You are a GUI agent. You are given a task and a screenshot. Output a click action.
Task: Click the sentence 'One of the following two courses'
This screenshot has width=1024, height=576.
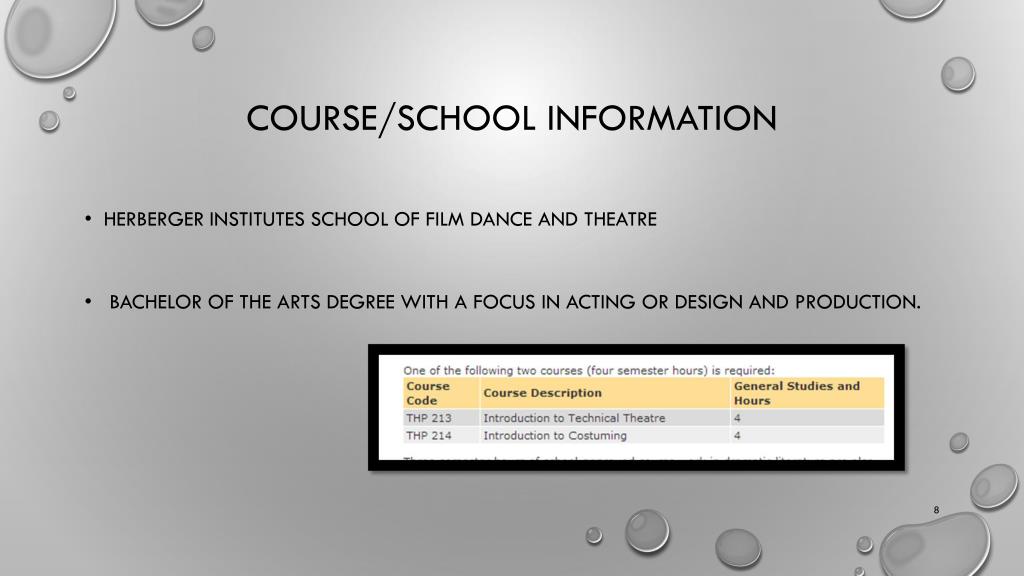(x=588, y=370)
